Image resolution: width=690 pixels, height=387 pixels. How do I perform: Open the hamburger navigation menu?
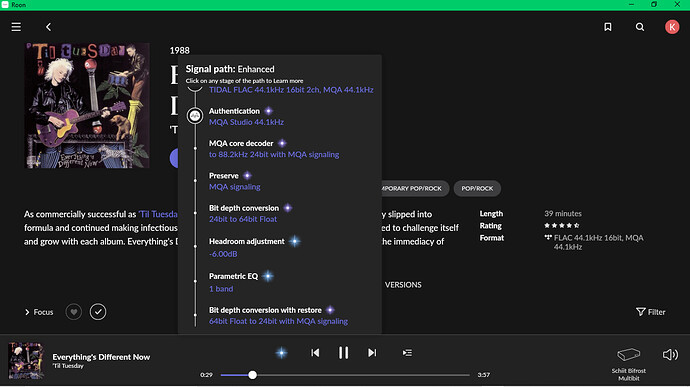click(16, 27)
